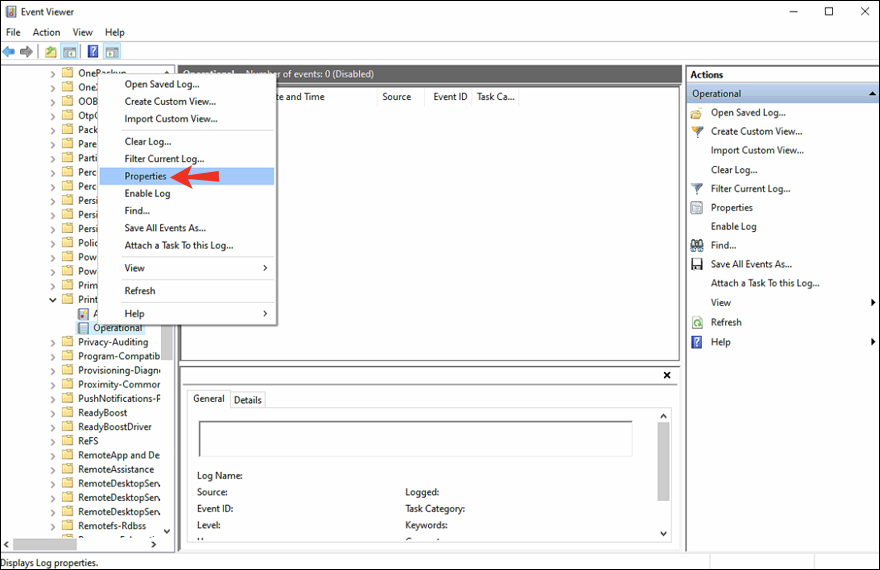Collapse the expanded Print folder node
Screen dimensions: 880x570
tap(53, 300)
